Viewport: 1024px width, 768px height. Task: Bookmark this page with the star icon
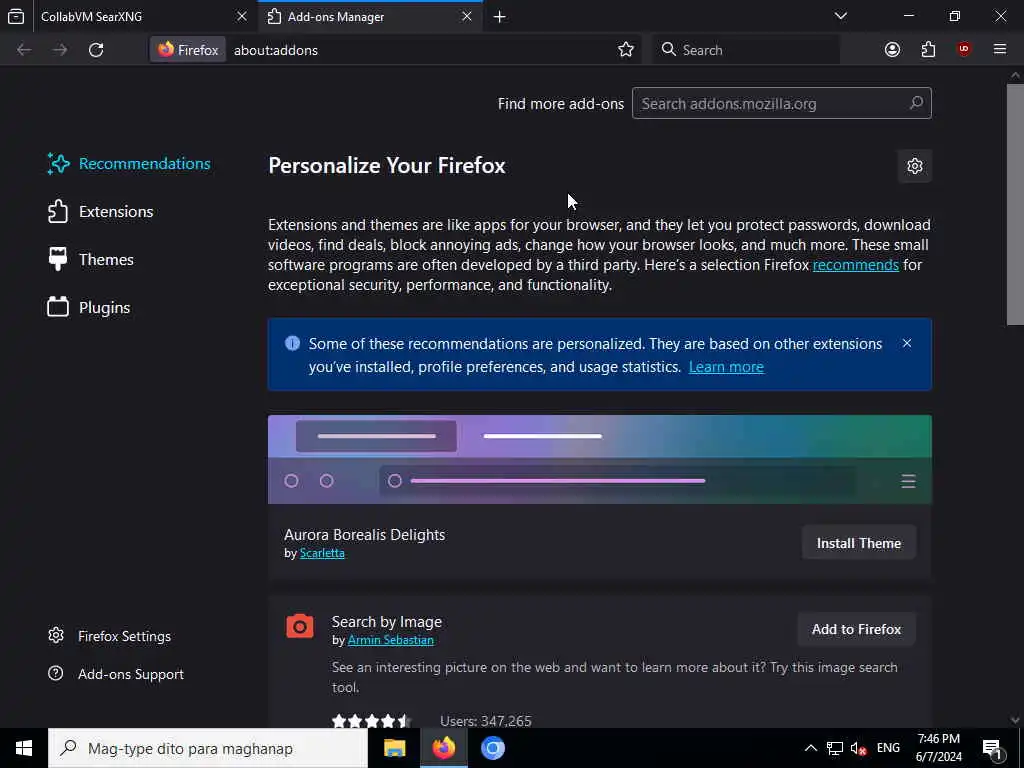tap(626, 50)
